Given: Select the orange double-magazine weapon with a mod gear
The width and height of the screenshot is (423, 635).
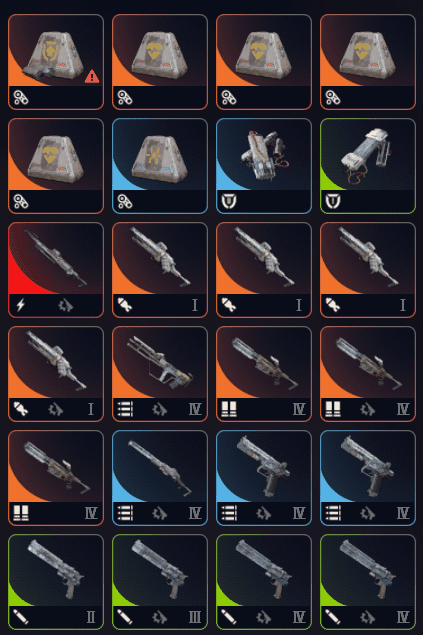Looking at the screenshot, I should (368, 374).
